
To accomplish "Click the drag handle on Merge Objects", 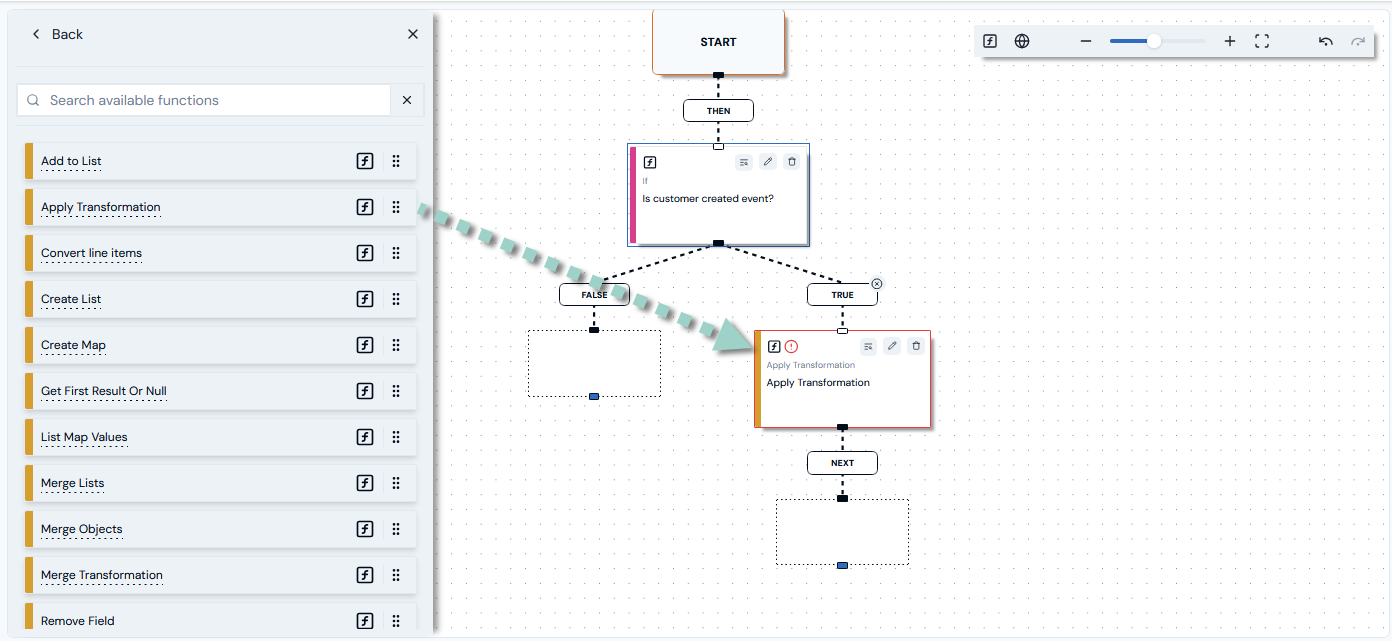I will [x=396, y=529].
